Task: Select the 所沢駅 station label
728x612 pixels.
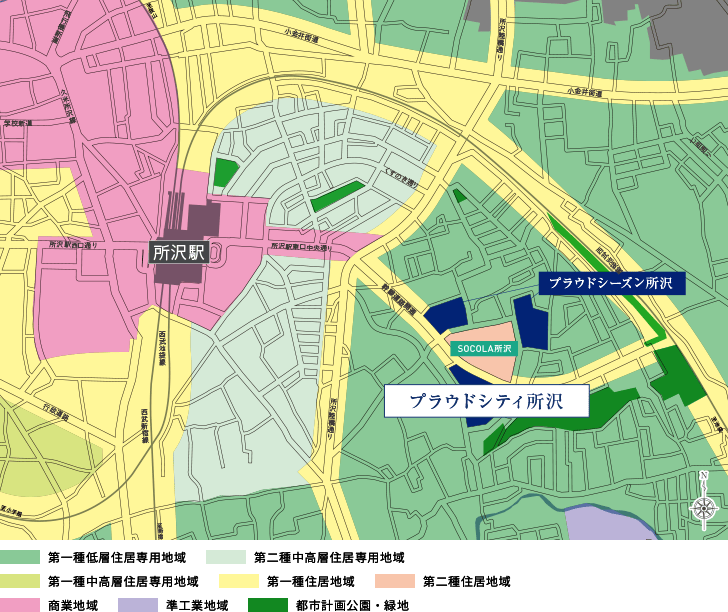Action: [x=179, y=253]
